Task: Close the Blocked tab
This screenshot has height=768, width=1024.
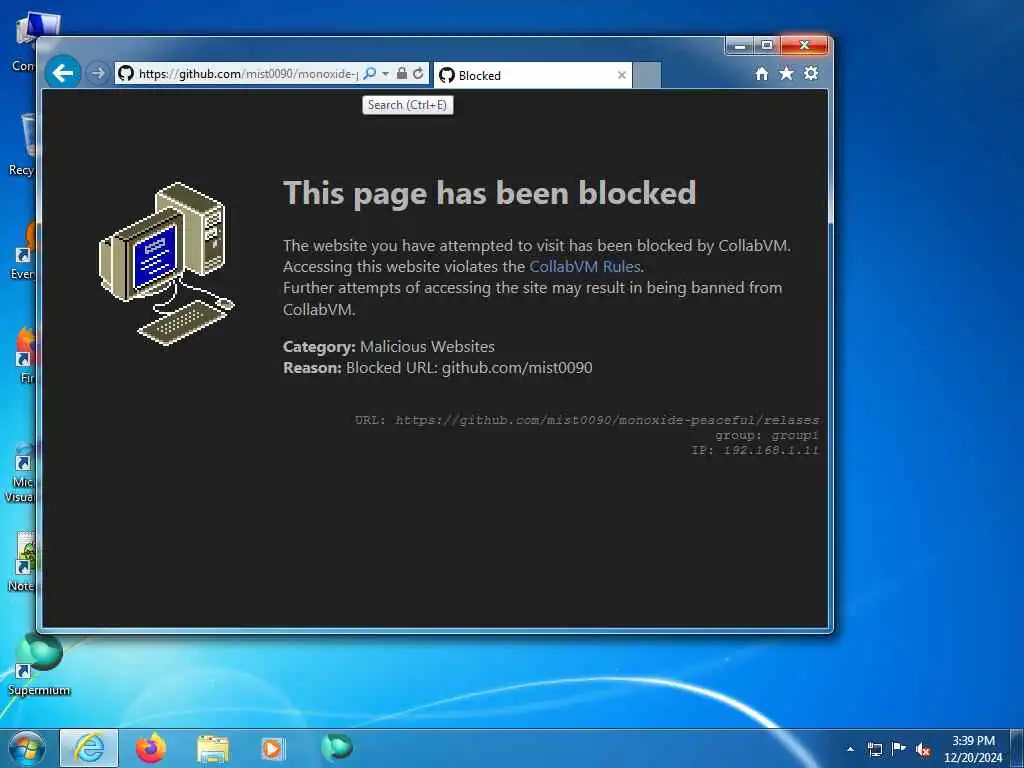Action: pos(622,75)
